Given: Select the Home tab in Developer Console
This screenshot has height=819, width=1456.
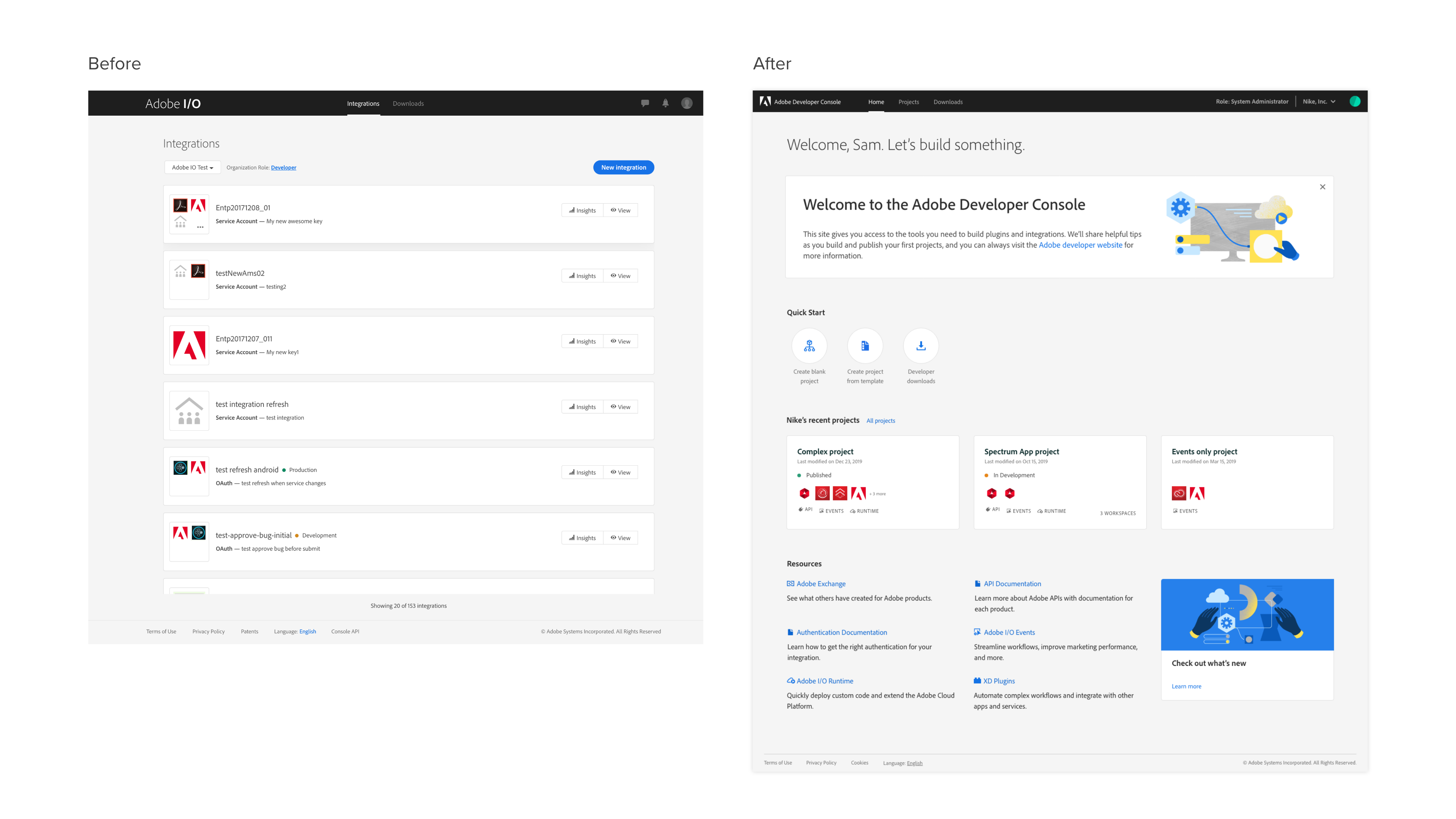Looking at the screenshot, I should pos(876,102).
